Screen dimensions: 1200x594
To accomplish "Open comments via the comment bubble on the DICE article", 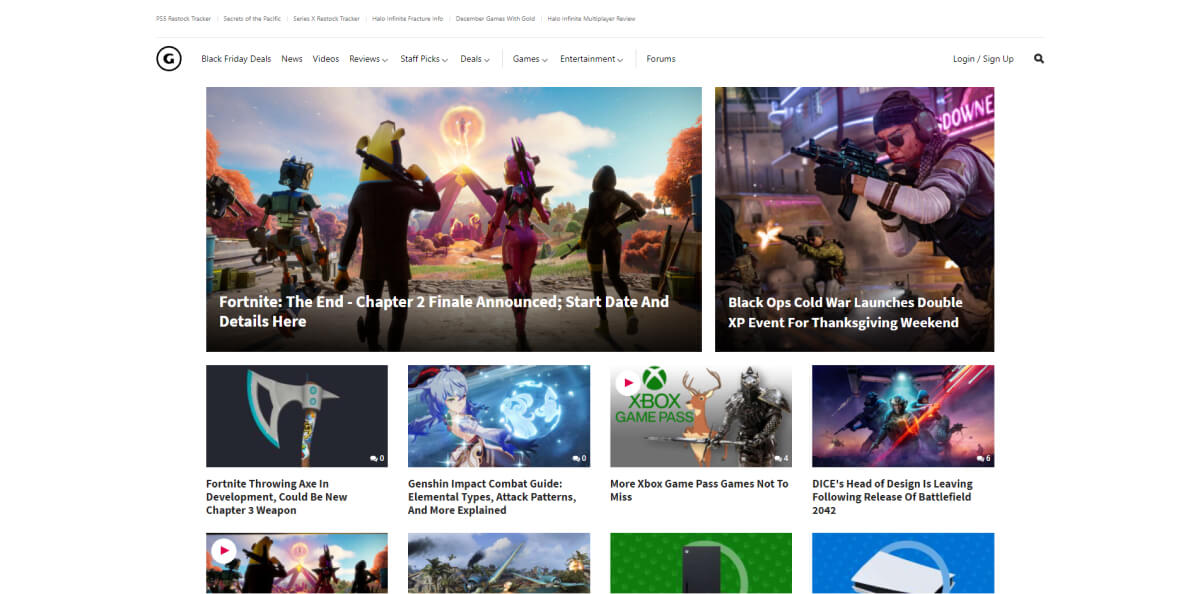I will pos(981,458).
